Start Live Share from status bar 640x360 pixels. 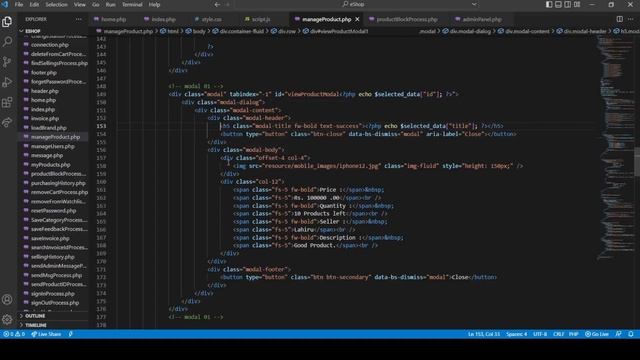tap(46, 334)
